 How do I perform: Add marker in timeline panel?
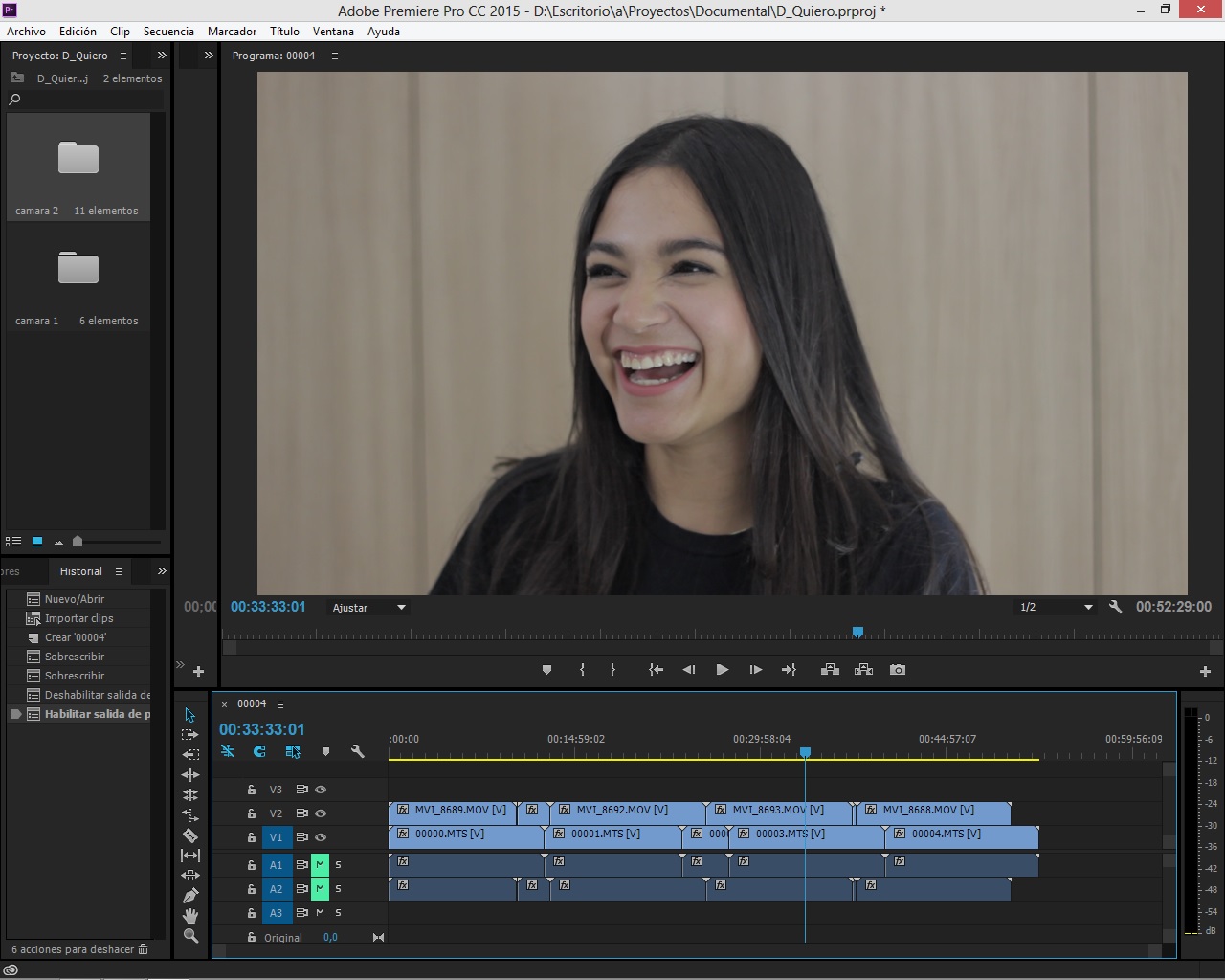[325, 752]
